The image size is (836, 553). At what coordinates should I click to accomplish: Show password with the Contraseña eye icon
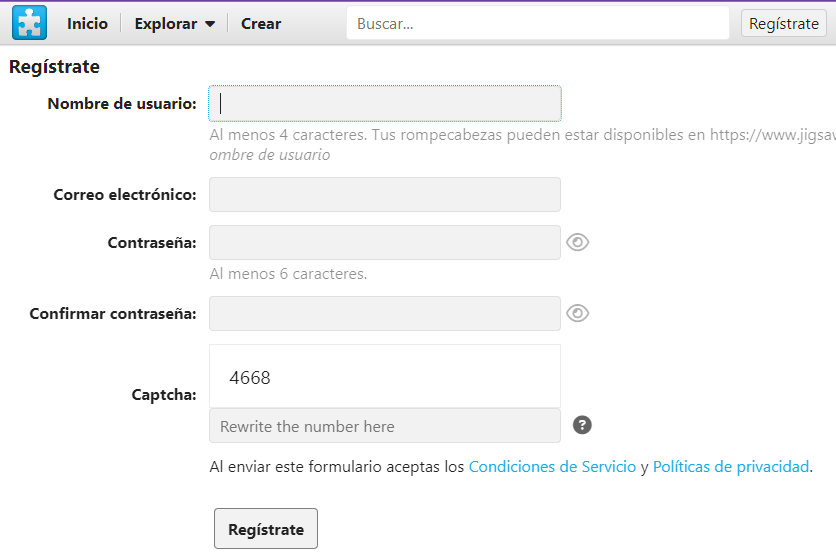[x=577, y=242]
